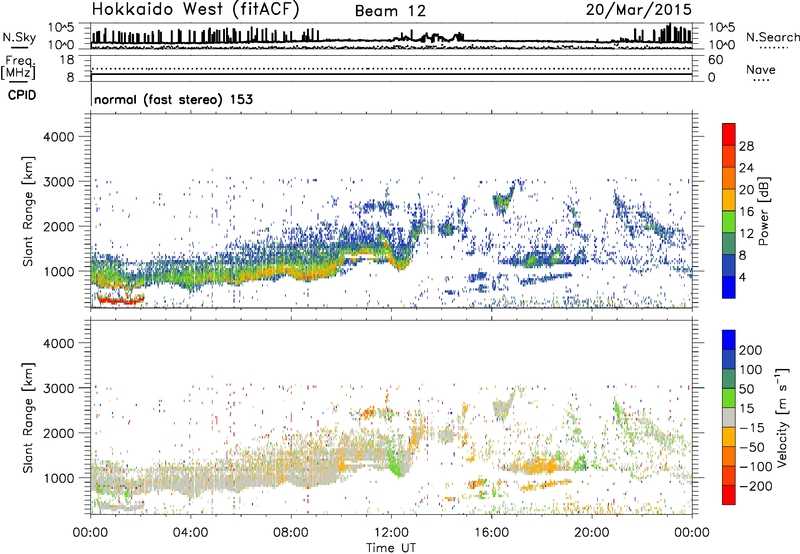Click the '200' value on Velocity scale
This screenshot has width=800, height=554.
pos(751,350)
